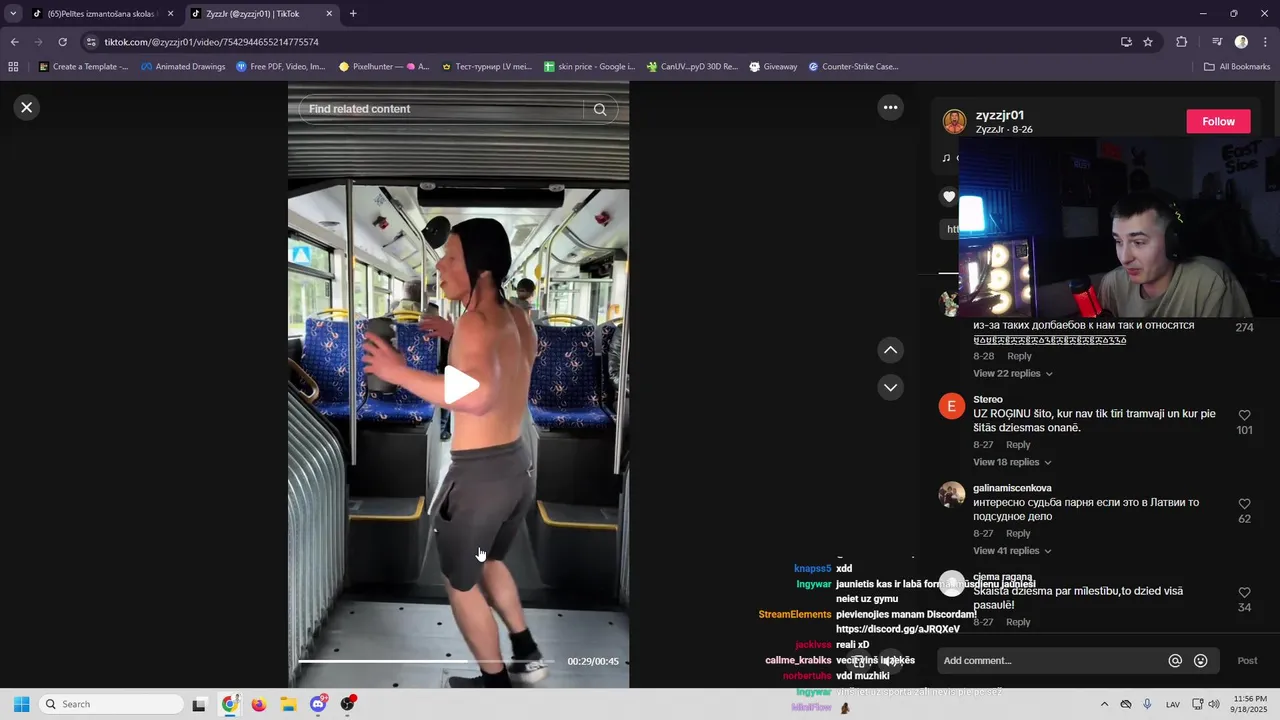Open Giveaway bookmark

pos(772,67)
